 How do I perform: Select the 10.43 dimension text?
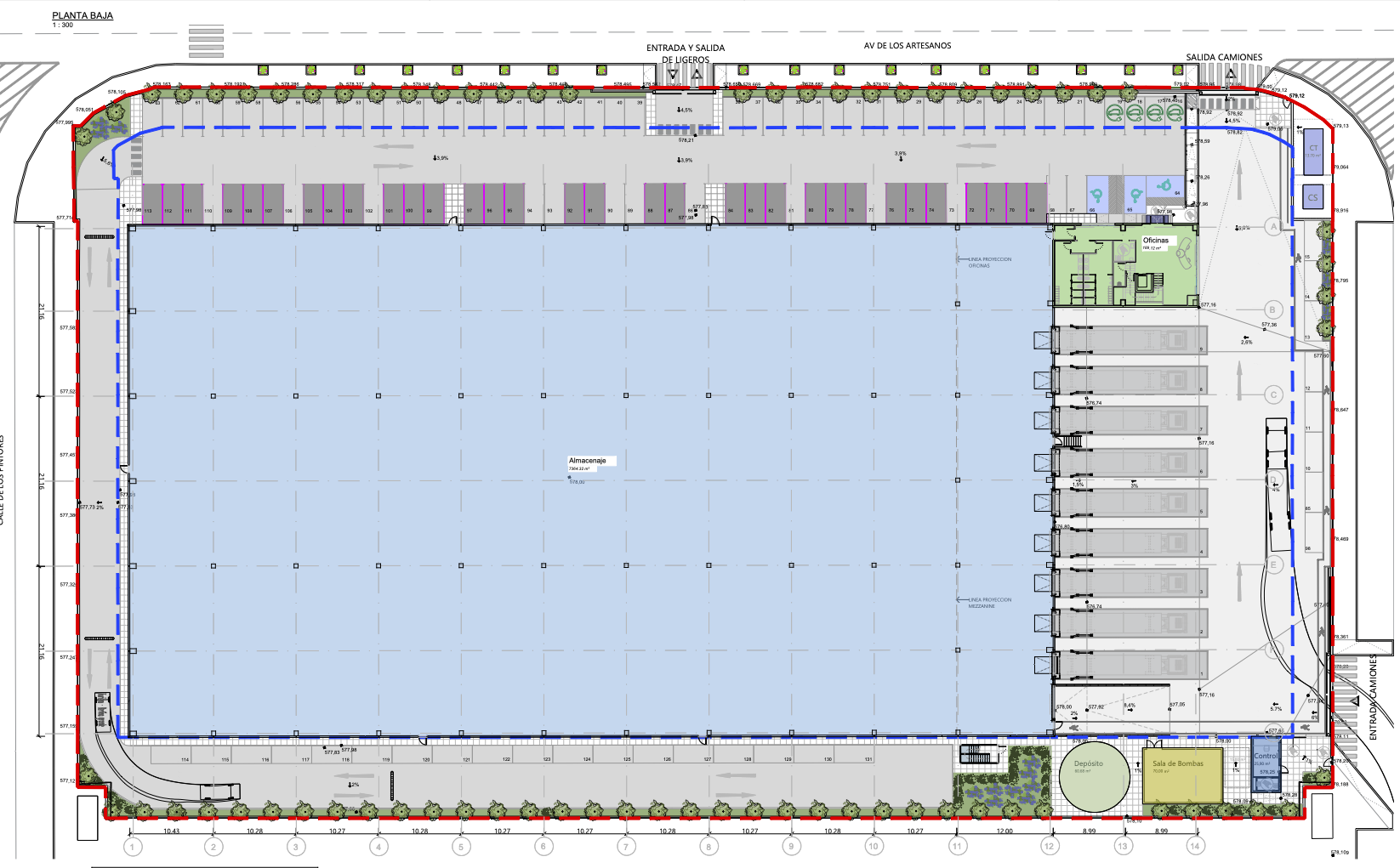point(172,831)
